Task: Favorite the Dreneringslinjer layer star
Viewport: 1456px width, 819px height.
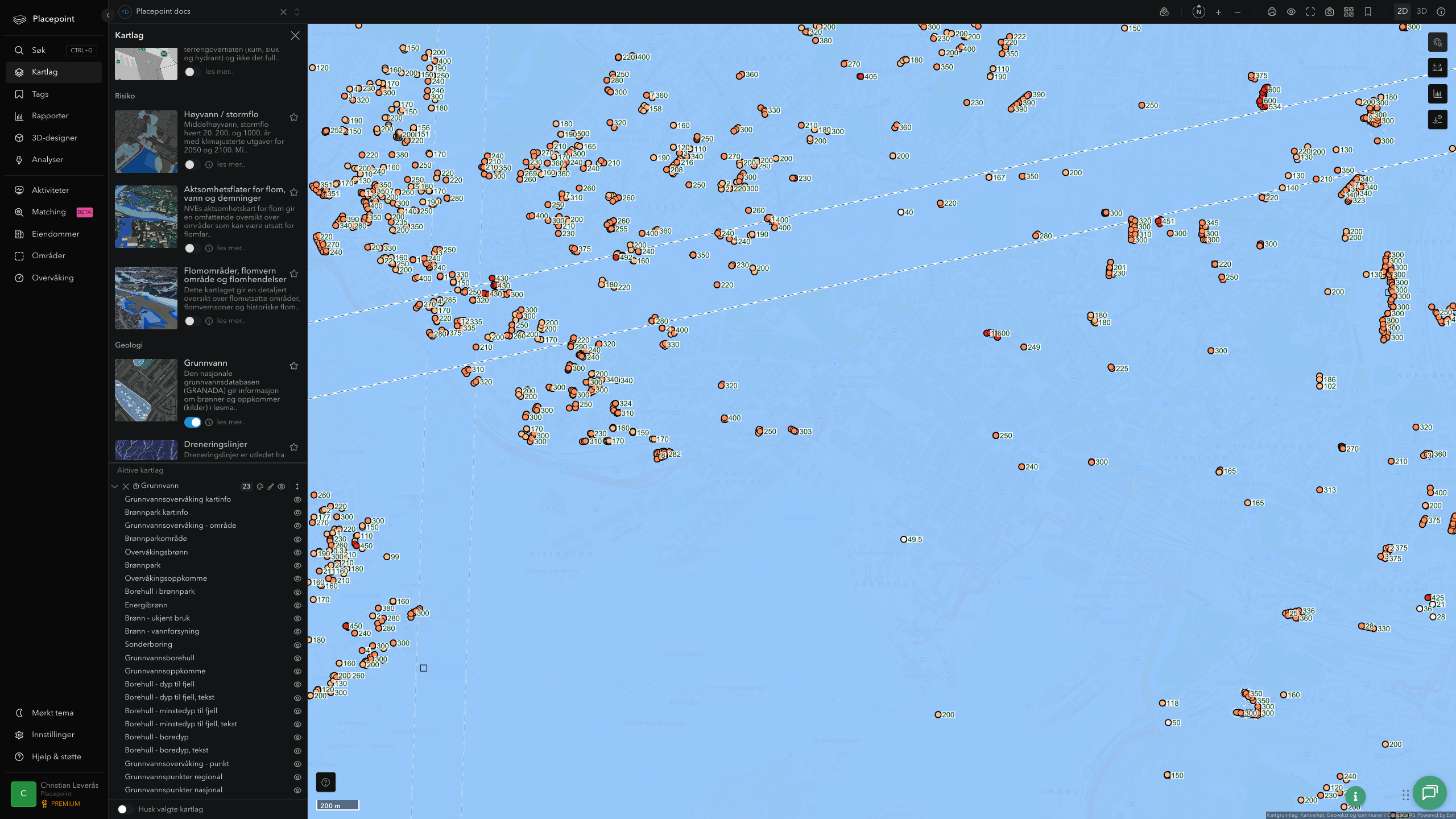Action: [x=294, y=447]
